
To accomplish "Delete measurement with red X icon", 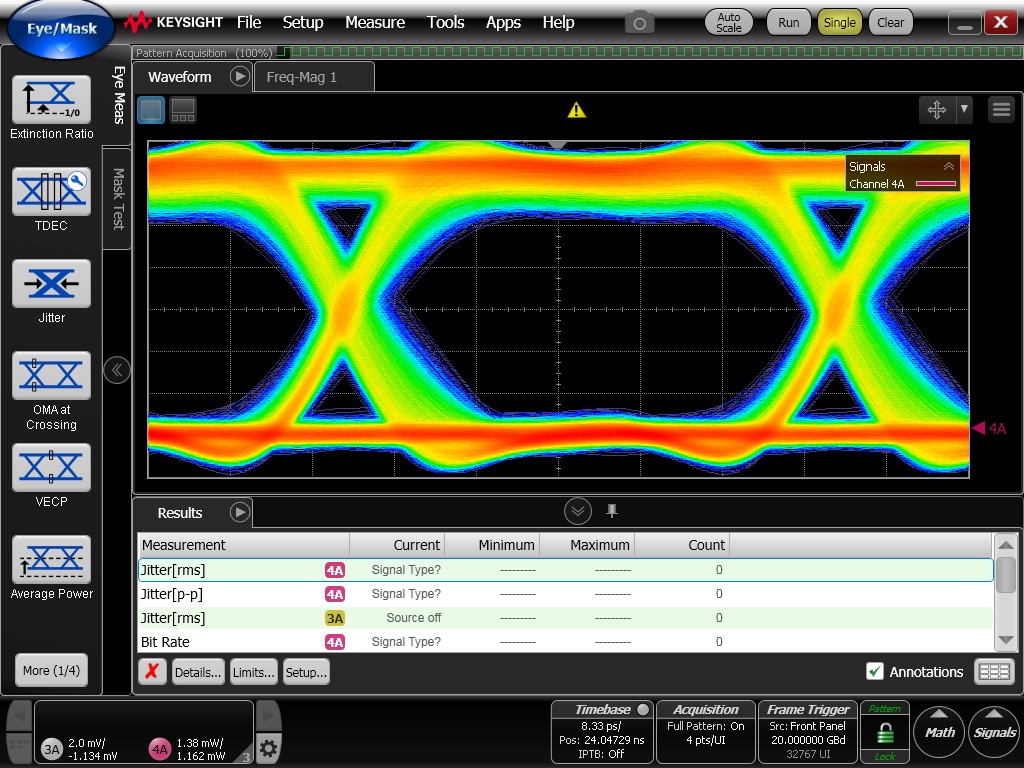I will pos(151,672).
